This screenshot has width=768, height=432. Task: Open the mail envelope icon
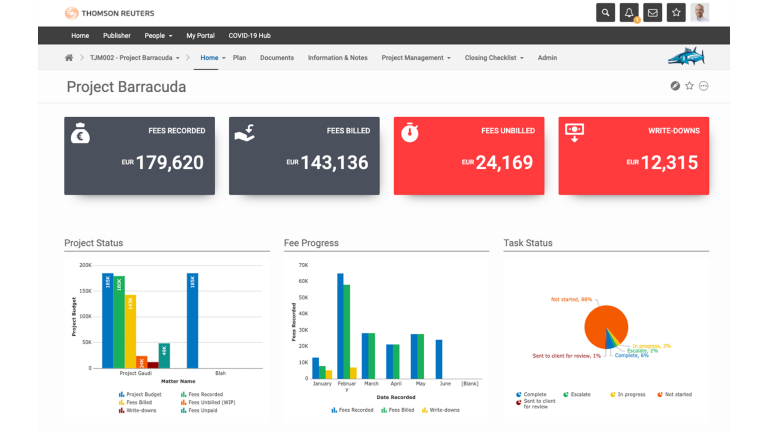coord(652,13)
